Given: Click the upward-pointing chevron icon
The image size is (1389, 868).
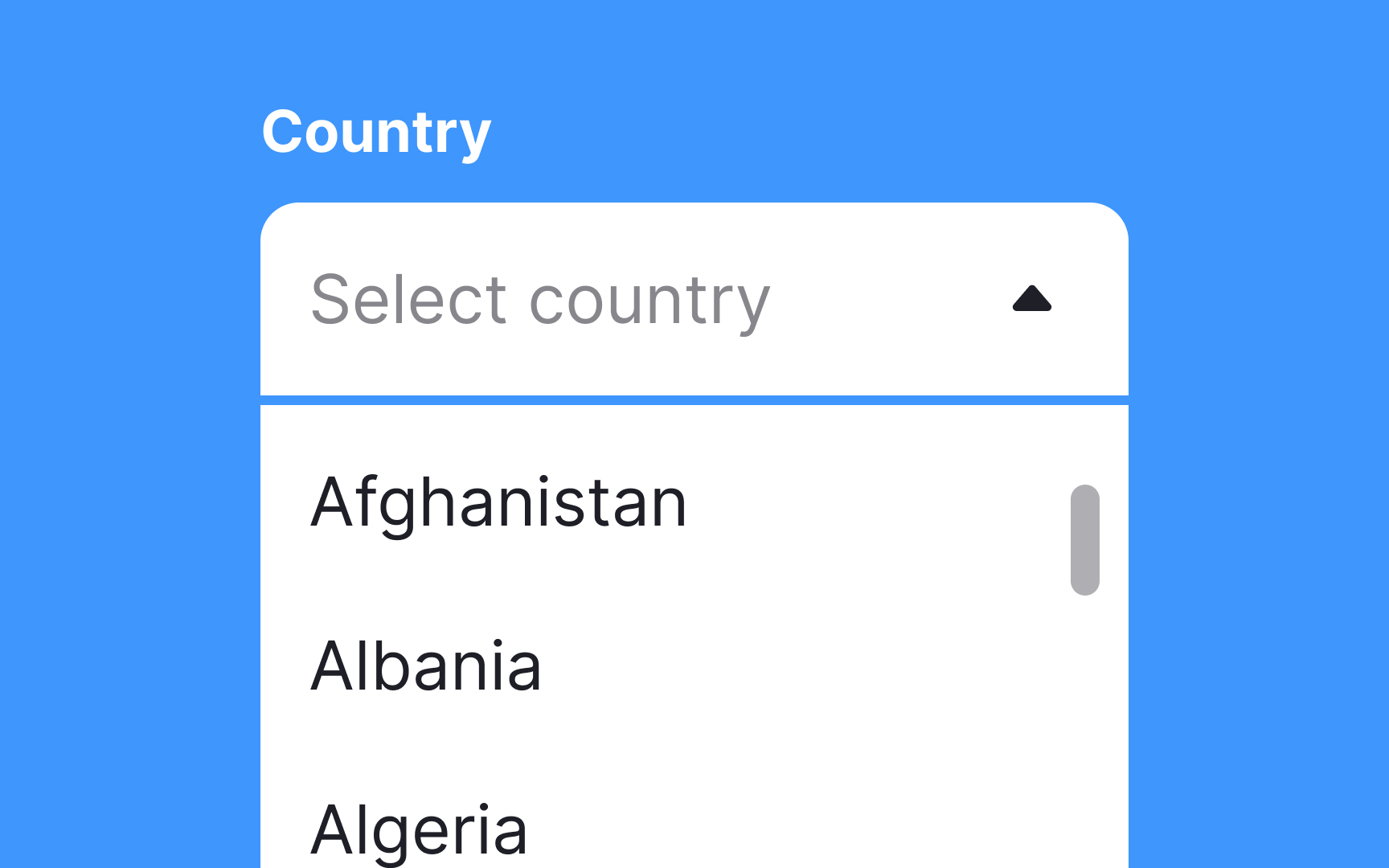Looking at the screenshot, I should click(x=1033, y=300).
